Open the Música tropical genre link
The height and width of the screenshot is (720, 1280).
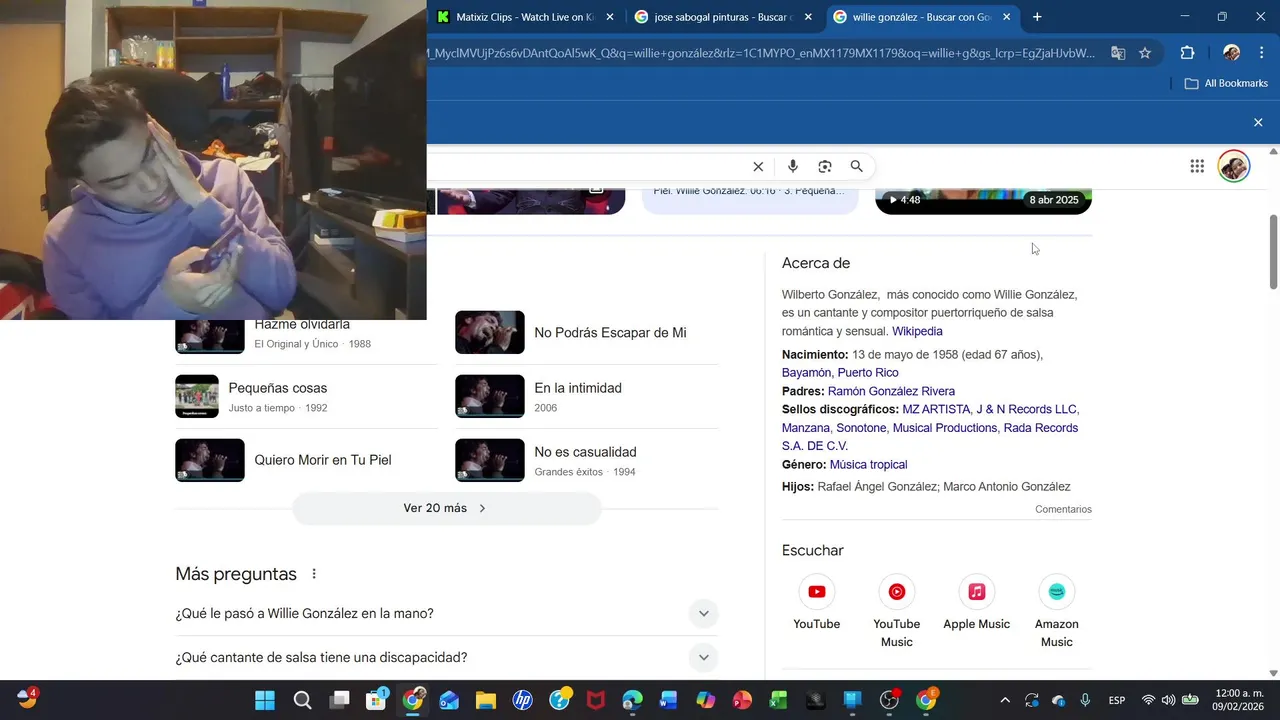(868, 465)
